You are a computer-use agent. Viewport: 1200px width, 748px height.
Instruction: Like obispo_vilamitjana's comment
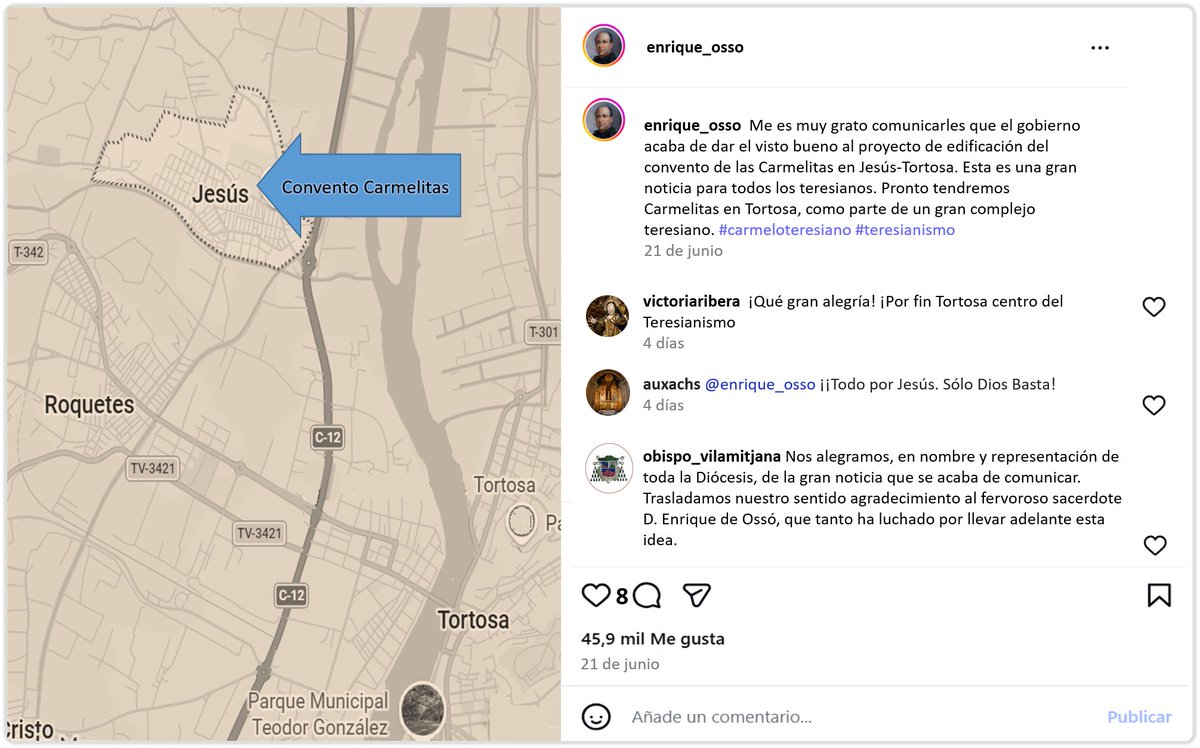[1155, 545]
